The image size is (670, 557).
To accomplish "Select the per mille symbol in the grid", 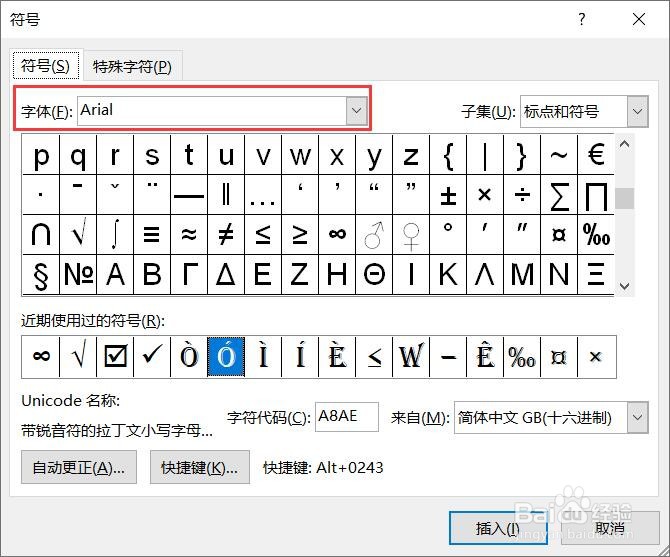I will tap(596, 235).
